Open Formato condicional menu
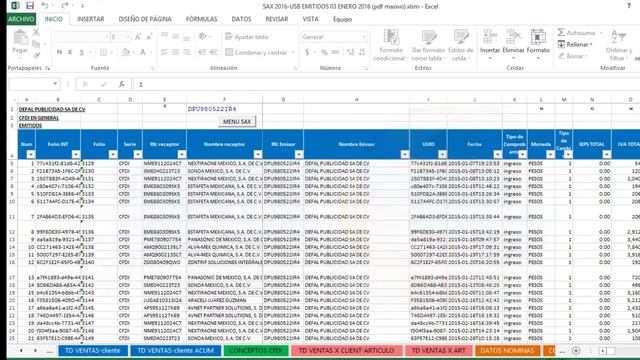This screenshot has width=640, height=360. tap(391, 45)
